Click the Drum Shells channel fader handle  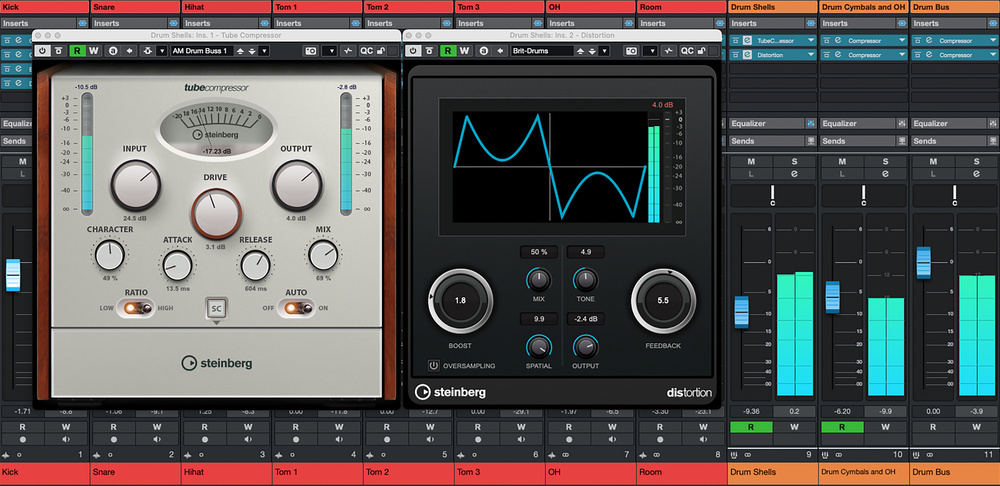click(742, 313)
